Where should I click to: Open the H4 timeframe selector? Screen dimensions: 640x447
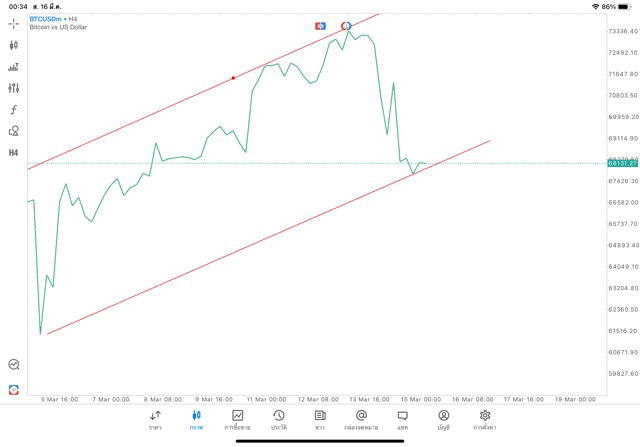(14, 153)
